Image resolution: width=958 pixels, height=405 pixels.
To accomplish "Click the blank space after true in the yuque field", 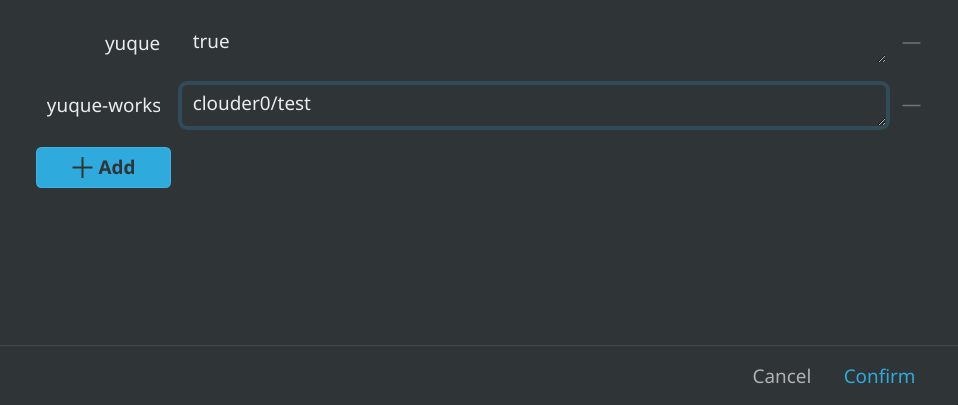I will pyautogui.click(x=550, y=42).
